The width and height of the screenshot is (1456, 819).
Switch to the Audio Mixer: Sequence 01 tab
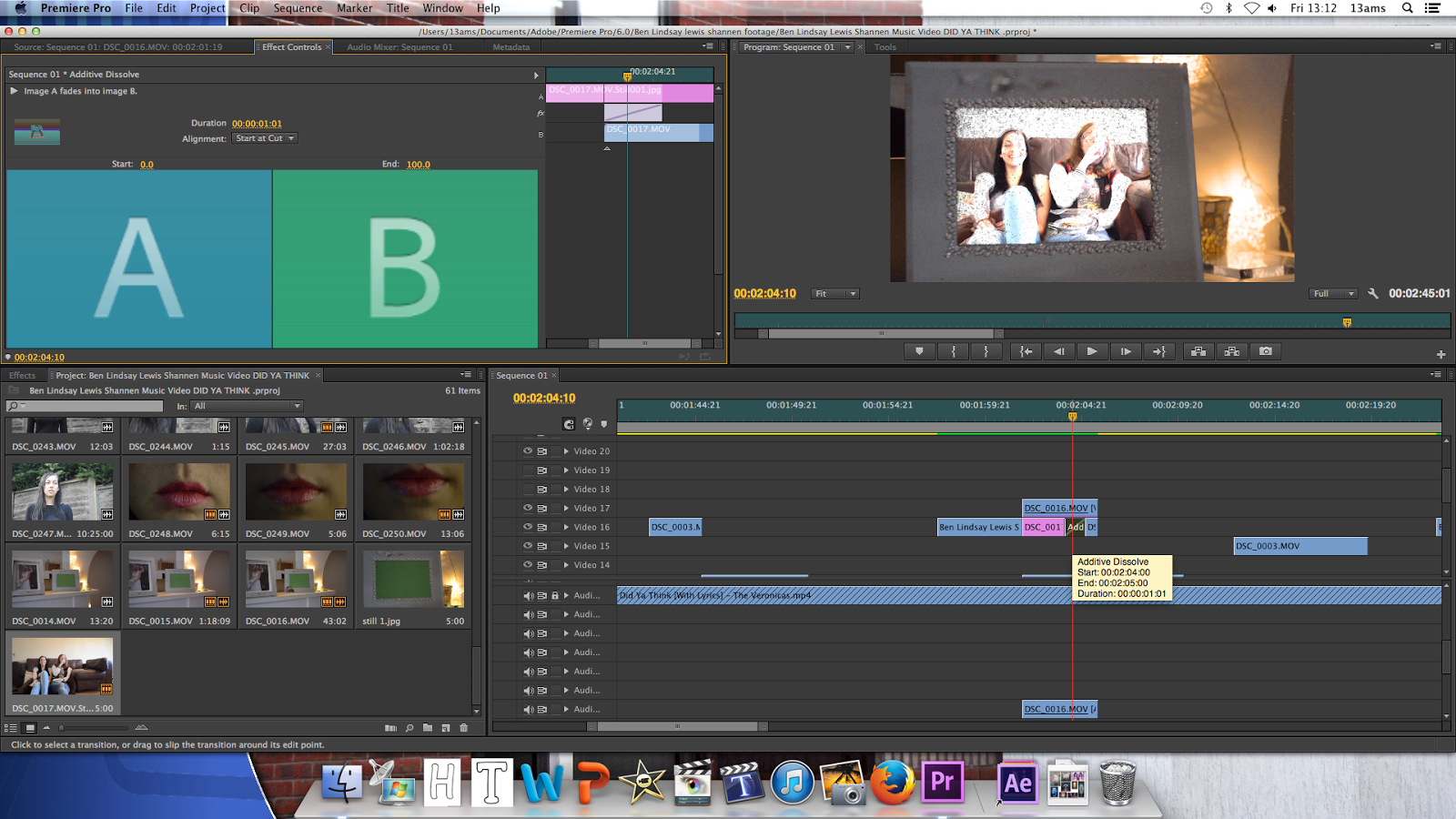pos(399,47)
